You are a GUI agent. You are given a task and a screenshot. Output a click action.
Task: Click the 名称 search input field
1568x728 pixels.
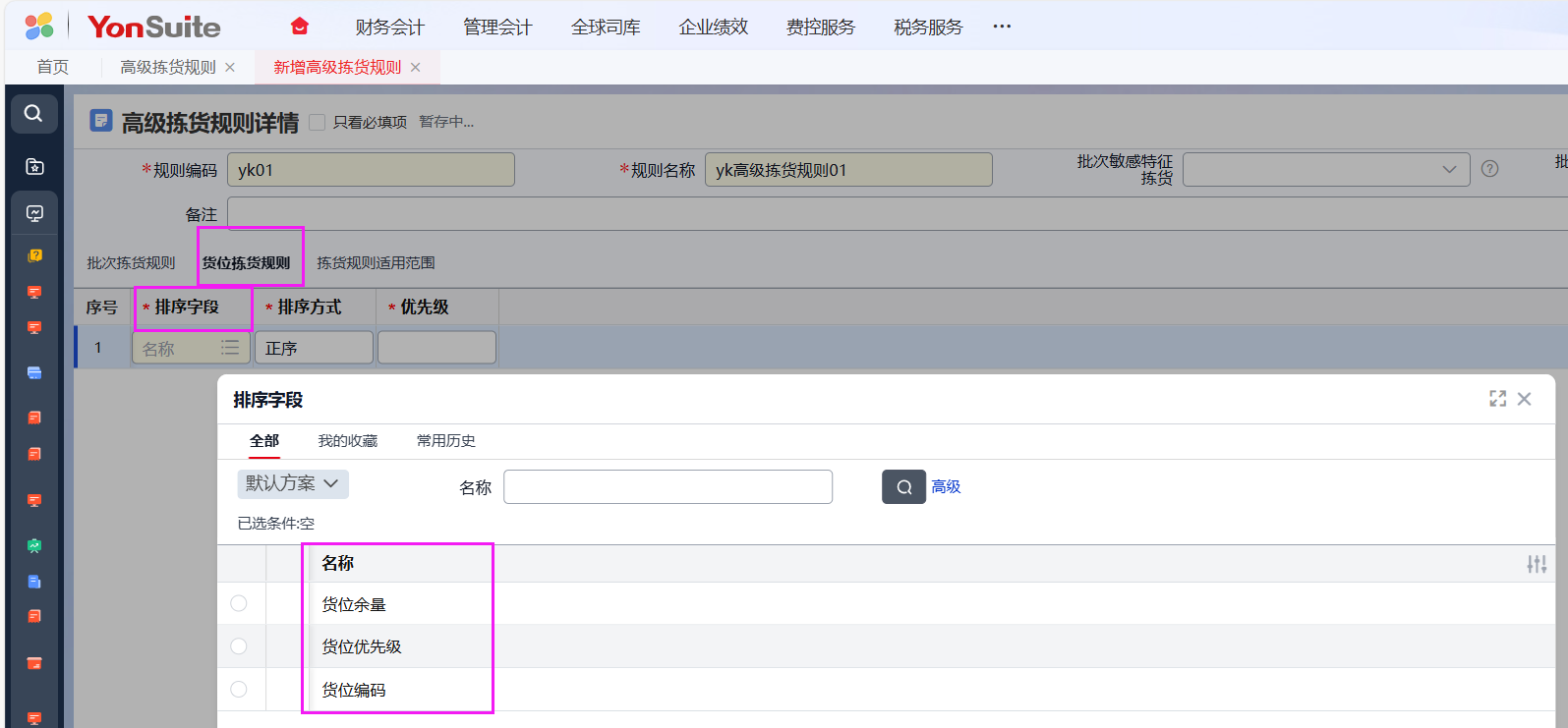pyautogui.click(x=668, y=486)
